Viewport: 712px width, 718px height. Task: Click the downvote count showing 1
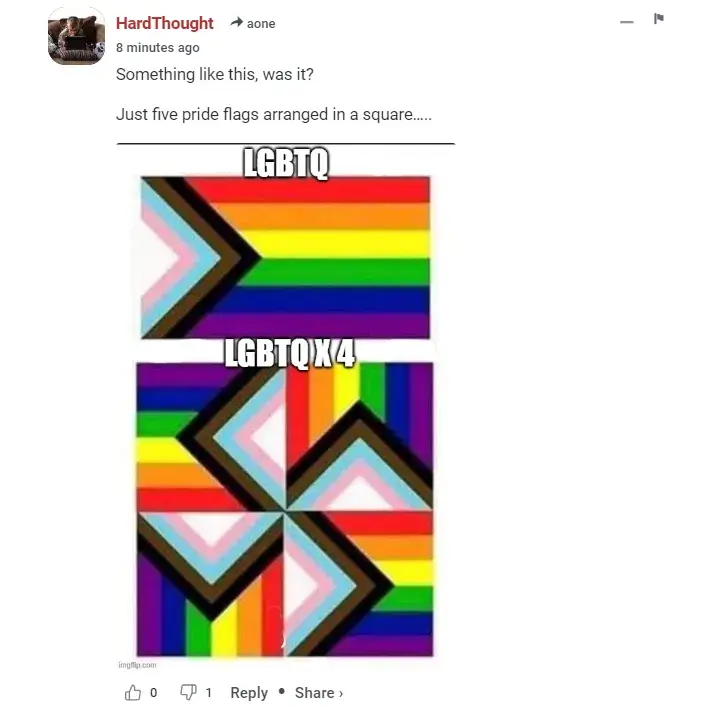(208, 692)
